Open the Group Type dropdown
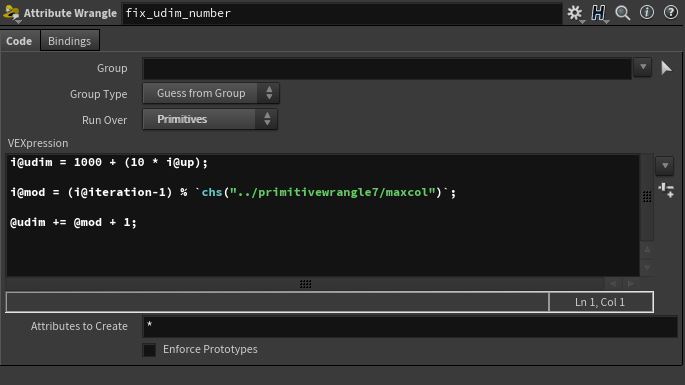 (211, 93)
